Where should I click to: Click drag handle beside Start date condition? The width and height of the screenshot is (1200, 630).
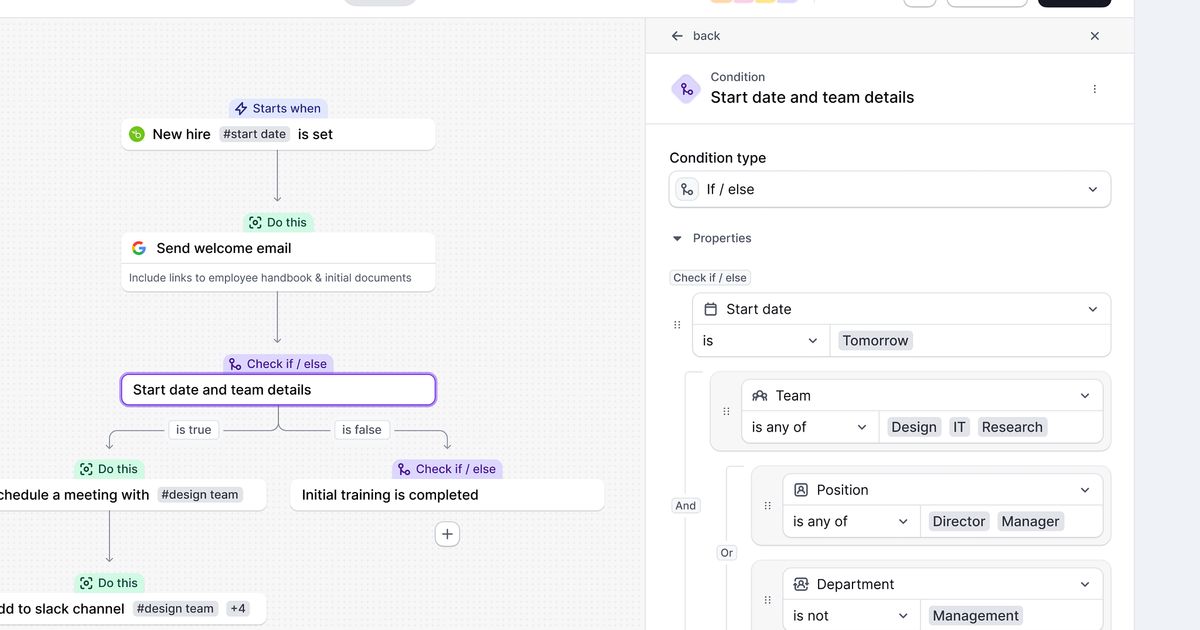pyautogui.click(x=677, y=325)
